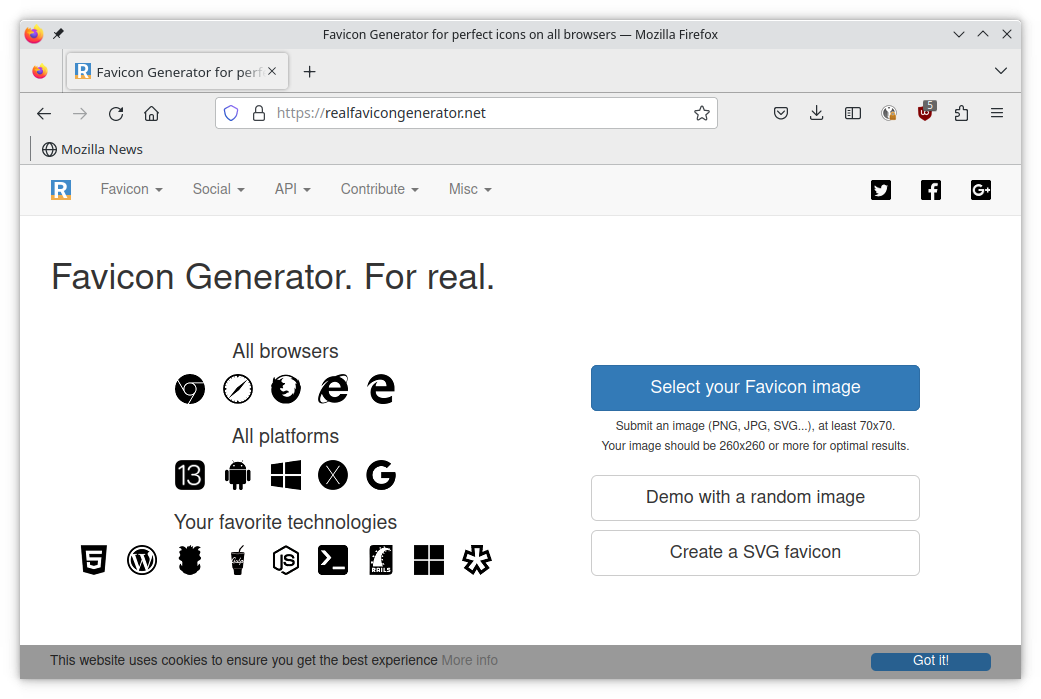Expand the Favicon dropdown menu
The width and height of the screenshot is (1041, 699).
pyautogui.click(x=131, y=189)
